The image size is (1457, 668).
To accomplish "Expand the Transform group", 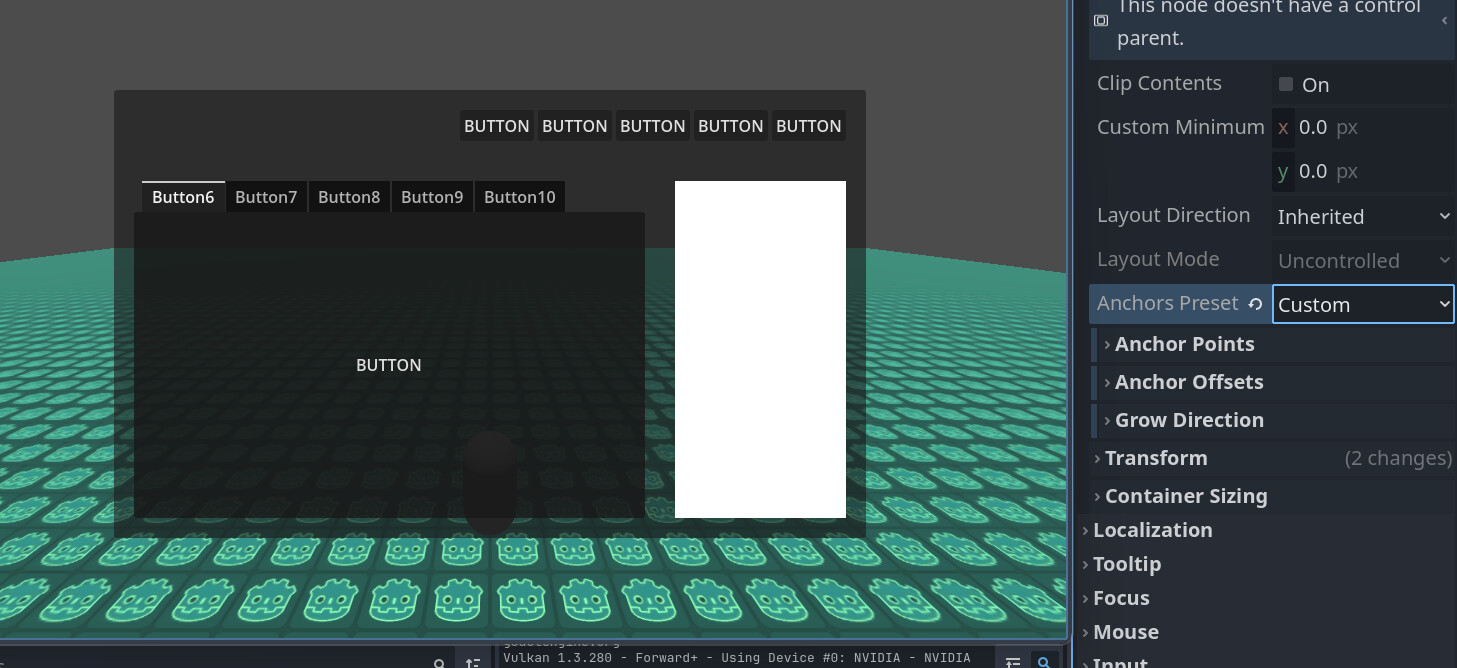I will (1156, 458).
